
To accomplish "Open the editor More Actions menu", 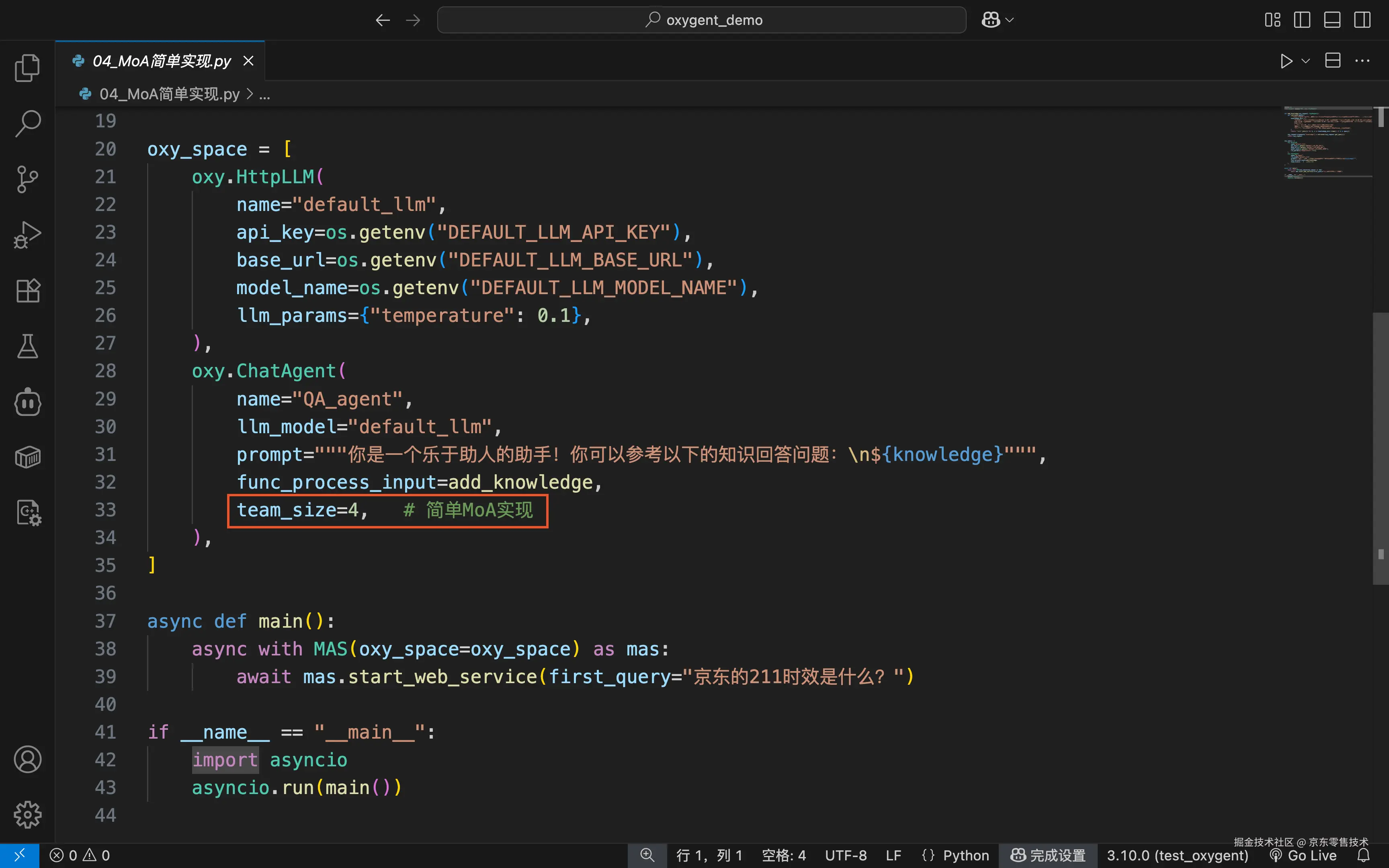I will click(x=1362, y=61).
